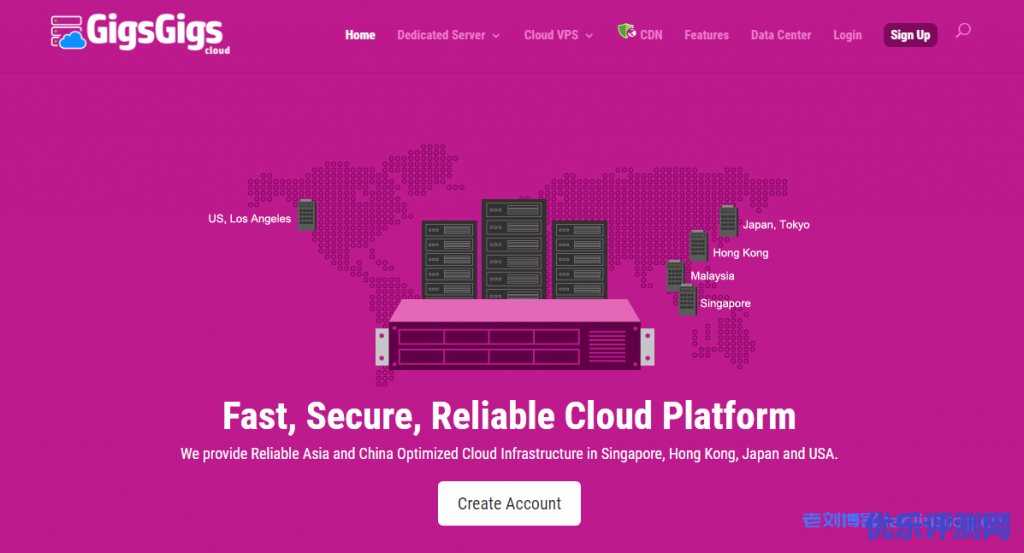This screenshot has width=1024, height=553.
Task: Open the Cloud VPS menu
Action: [x=551, y=35]
